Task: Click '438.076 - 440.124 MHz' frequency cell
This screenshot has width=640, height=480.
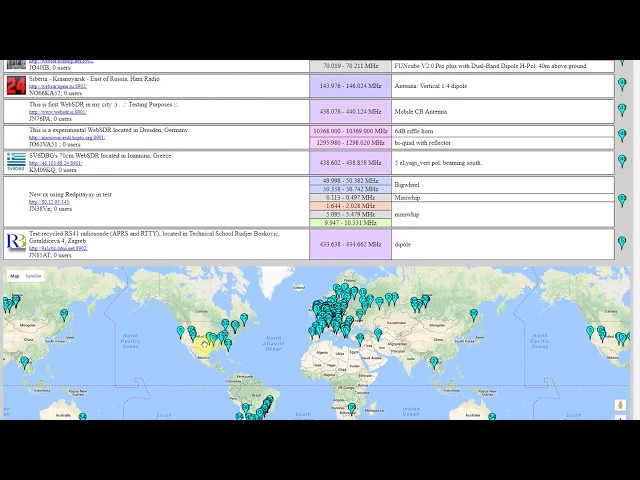Action: click(x=350, y=111)
